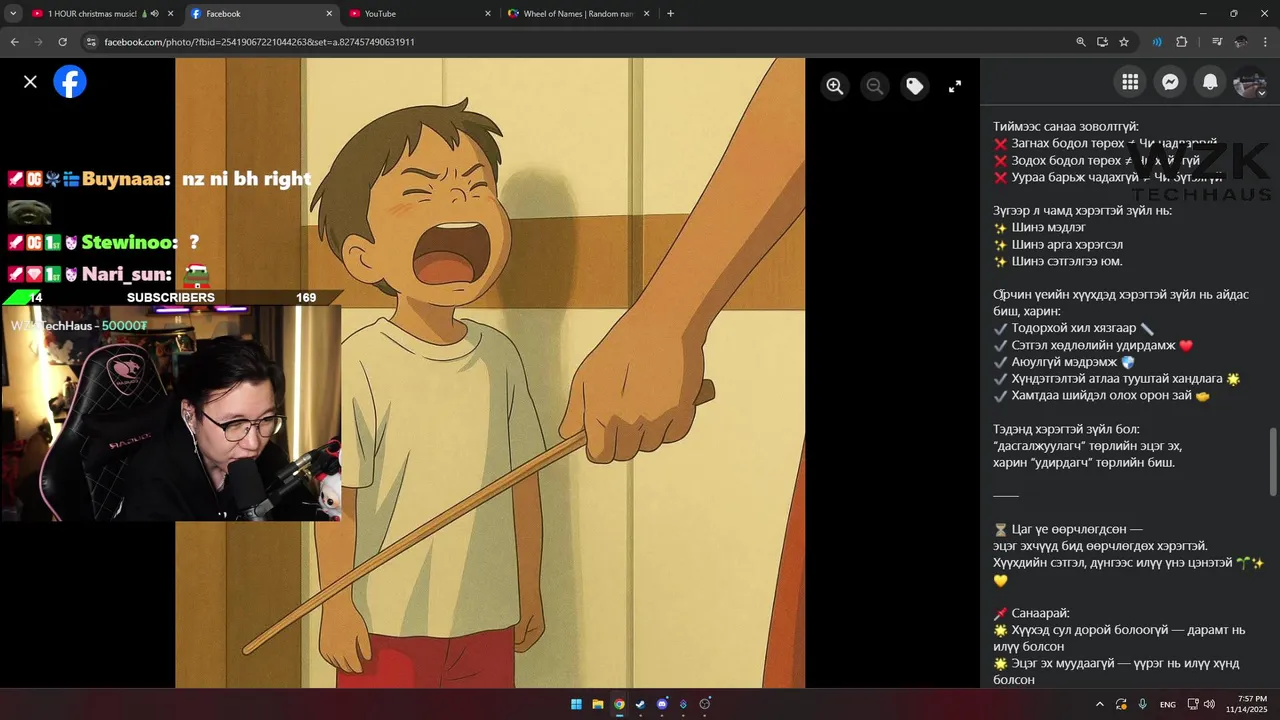Viewport: 1280px width, 720px height.
Task: Click 'Аюулгүй мэдрэмж' line in post
Action: (1065, 362)
